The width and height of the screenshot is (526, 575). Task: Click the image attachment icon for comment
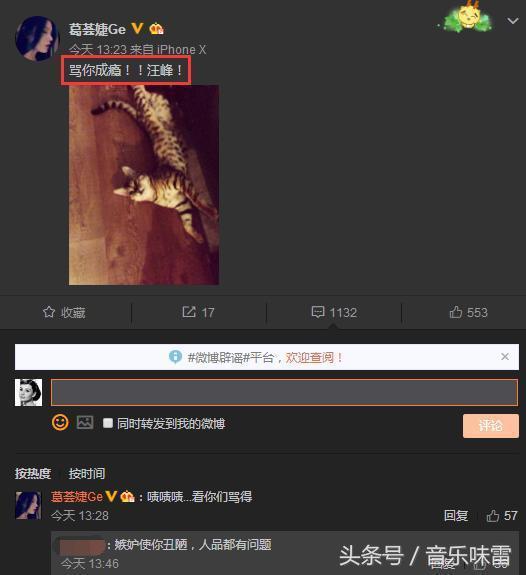click(85, 422)
